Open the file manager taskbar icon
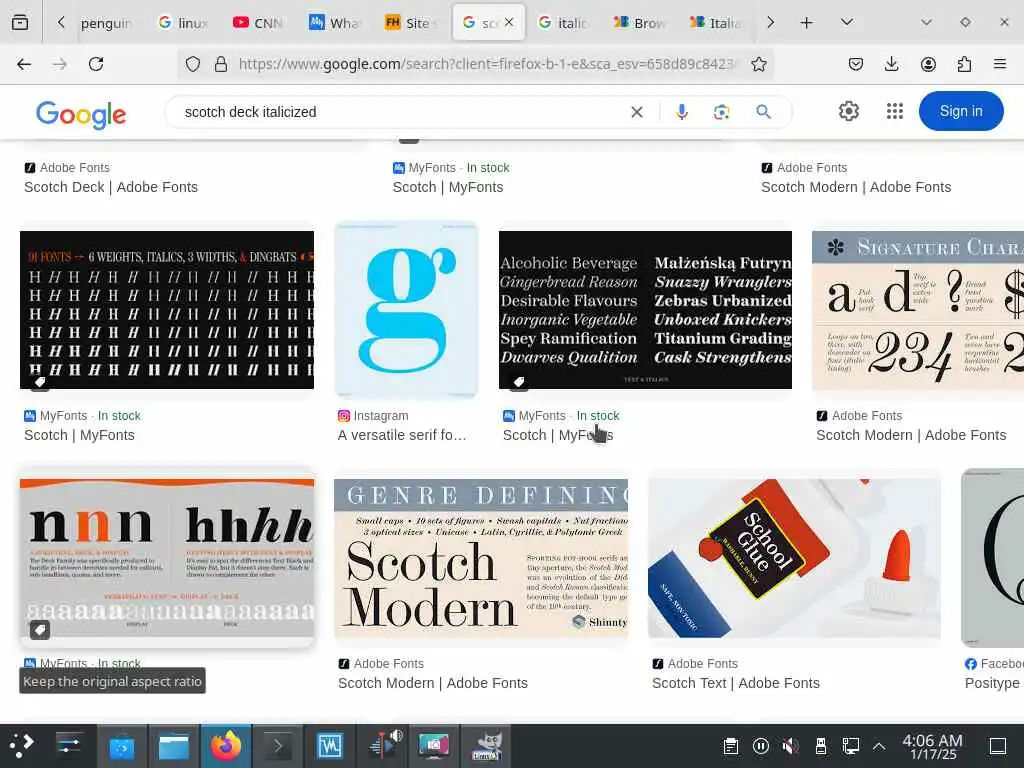This screenshot has width=1024, height=768. coord(174,745)
